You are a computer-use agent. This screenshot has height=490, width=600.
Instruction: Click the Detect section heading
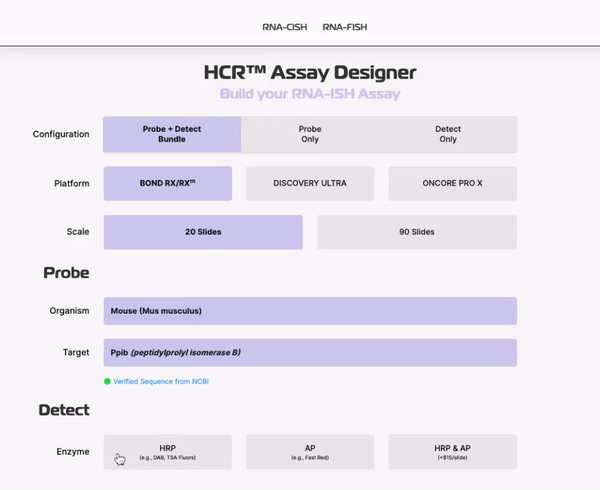tap(64, 410)
